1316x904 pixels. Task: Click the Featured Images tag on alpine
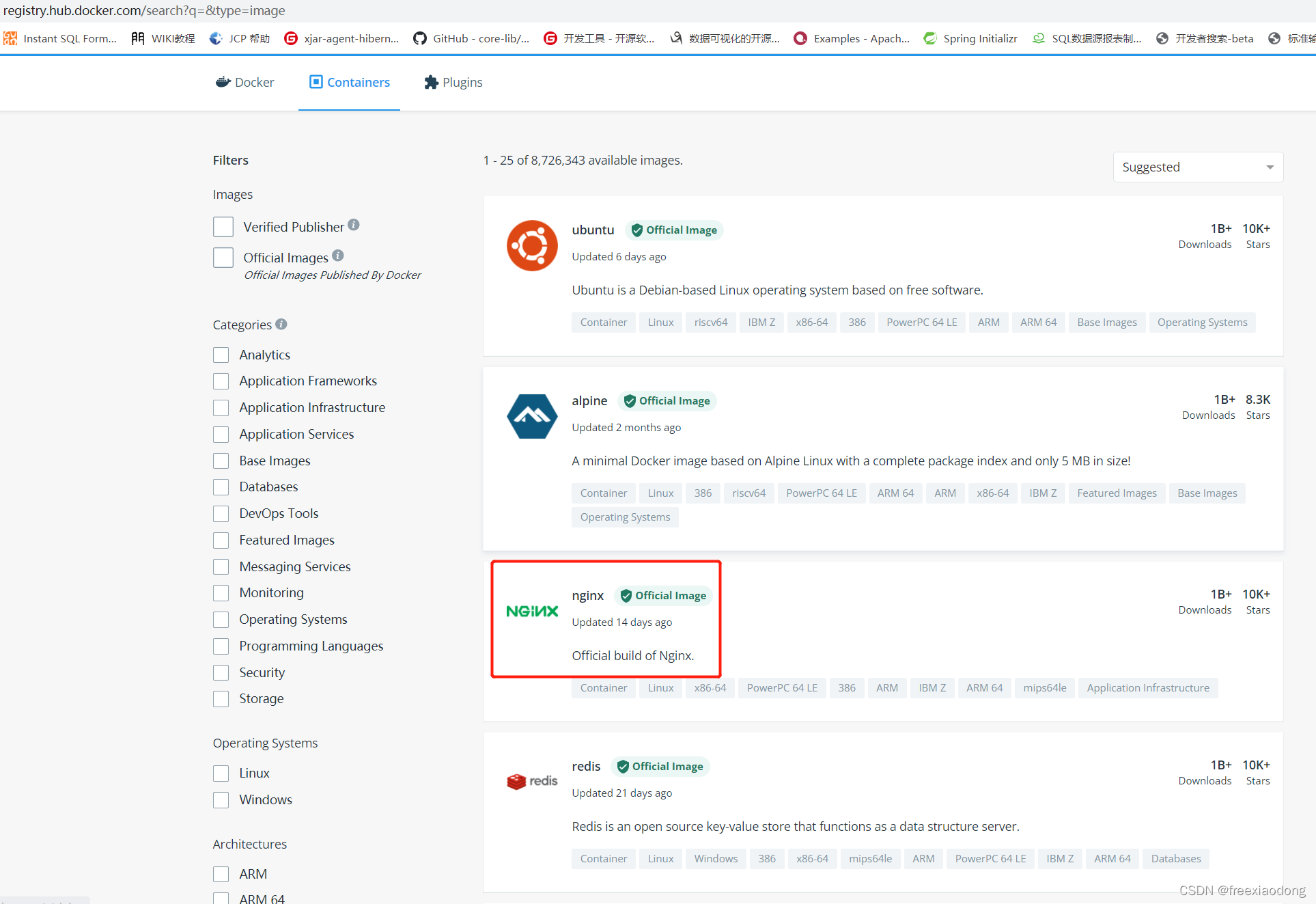click(1117, 493)
